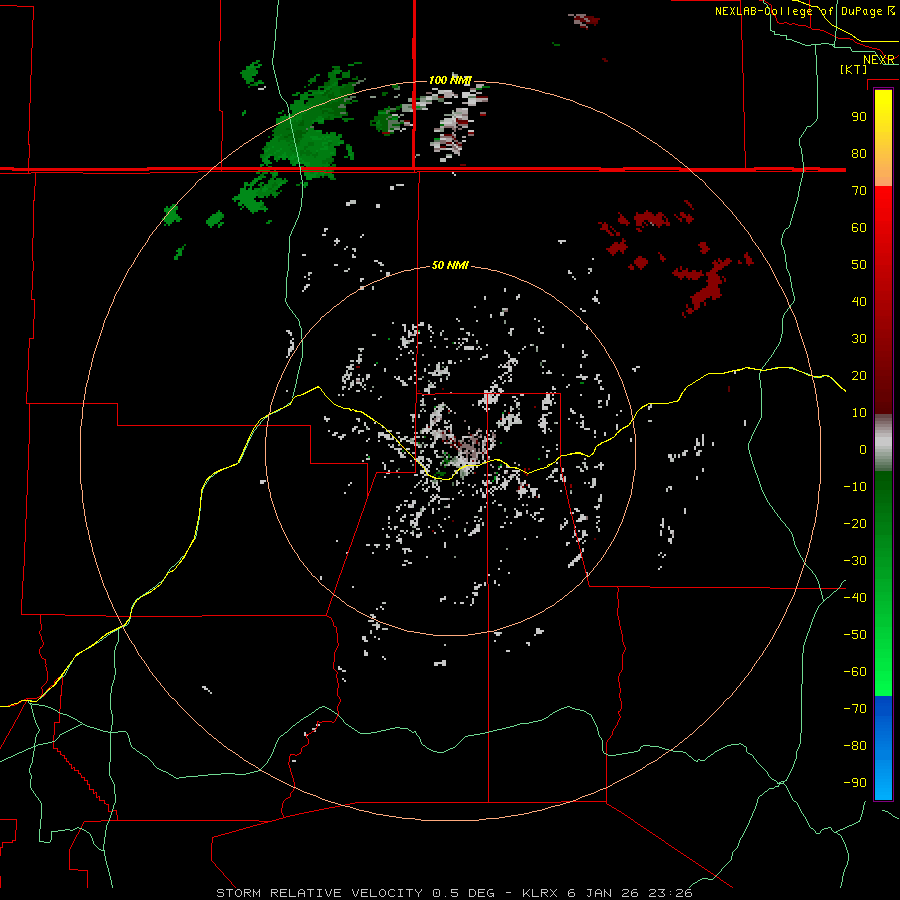Click the "6 JAN 26" date text
Viewport: 900px width, 900px height.
point(604,893)
